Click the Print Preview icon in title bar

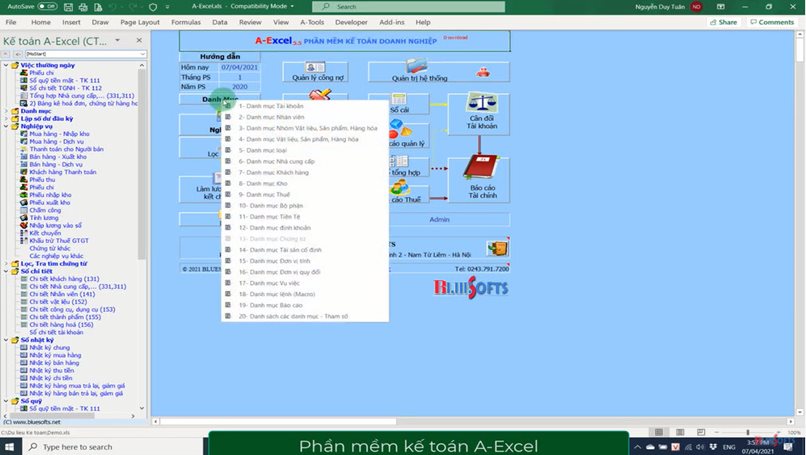(x=98, y=7)
